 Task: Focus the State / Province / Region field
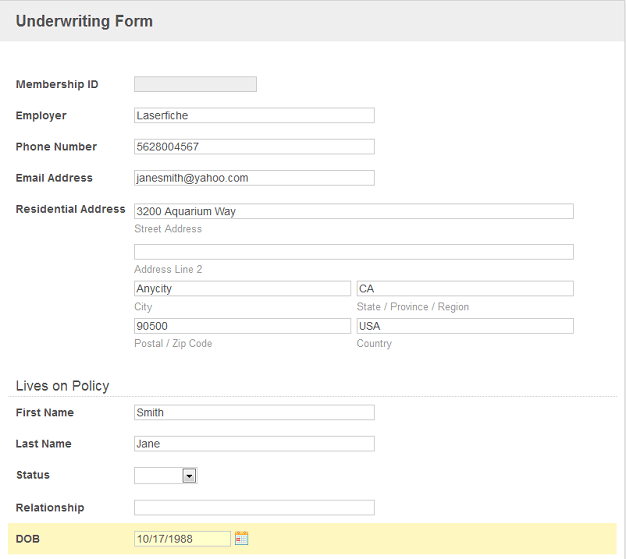pos(465,289)
